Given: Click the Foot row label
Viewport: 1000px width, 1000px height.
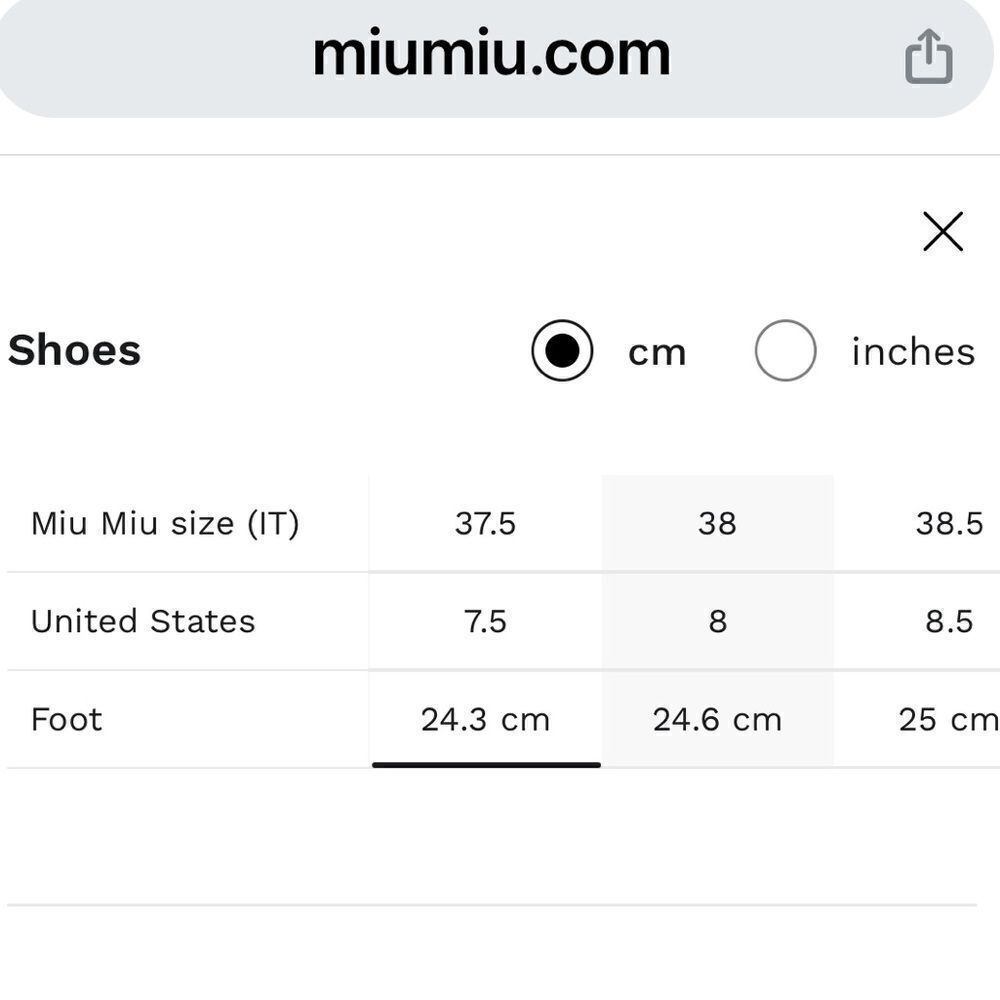Looking at the screenshot, I should point(66,719).
